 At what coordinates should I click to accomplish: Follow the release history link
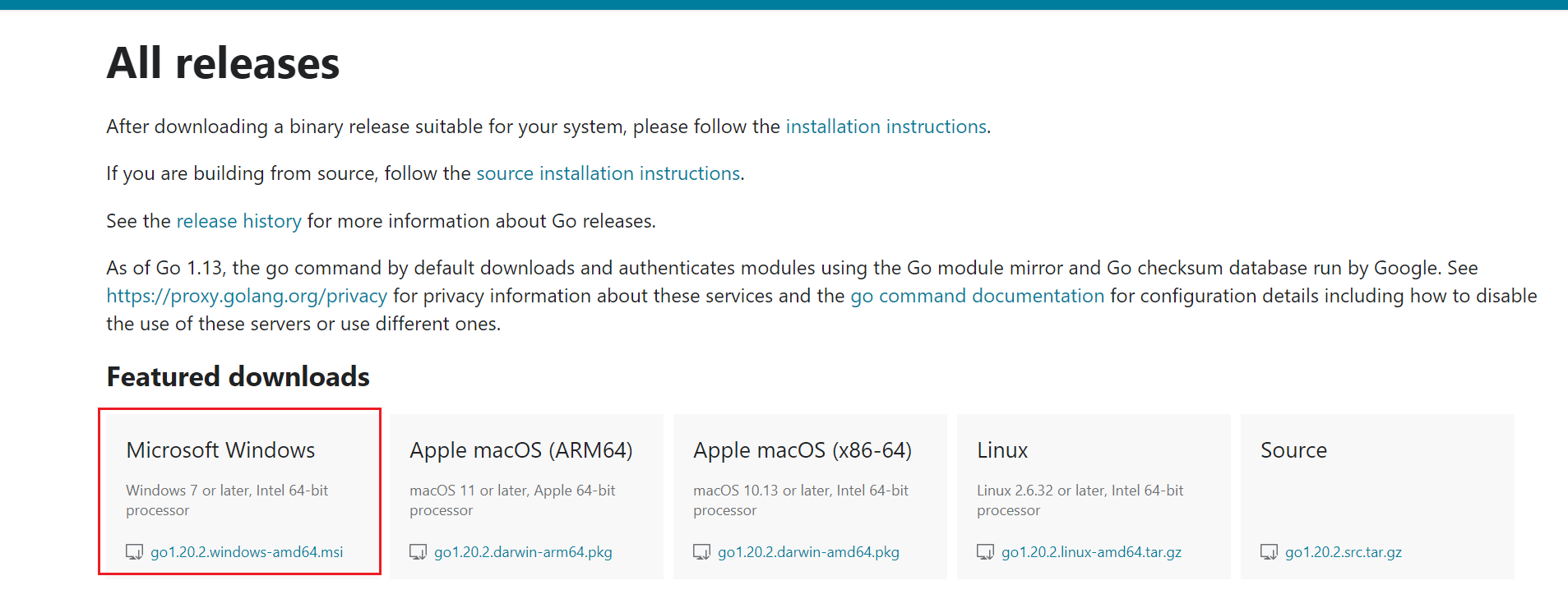[238, 221]
